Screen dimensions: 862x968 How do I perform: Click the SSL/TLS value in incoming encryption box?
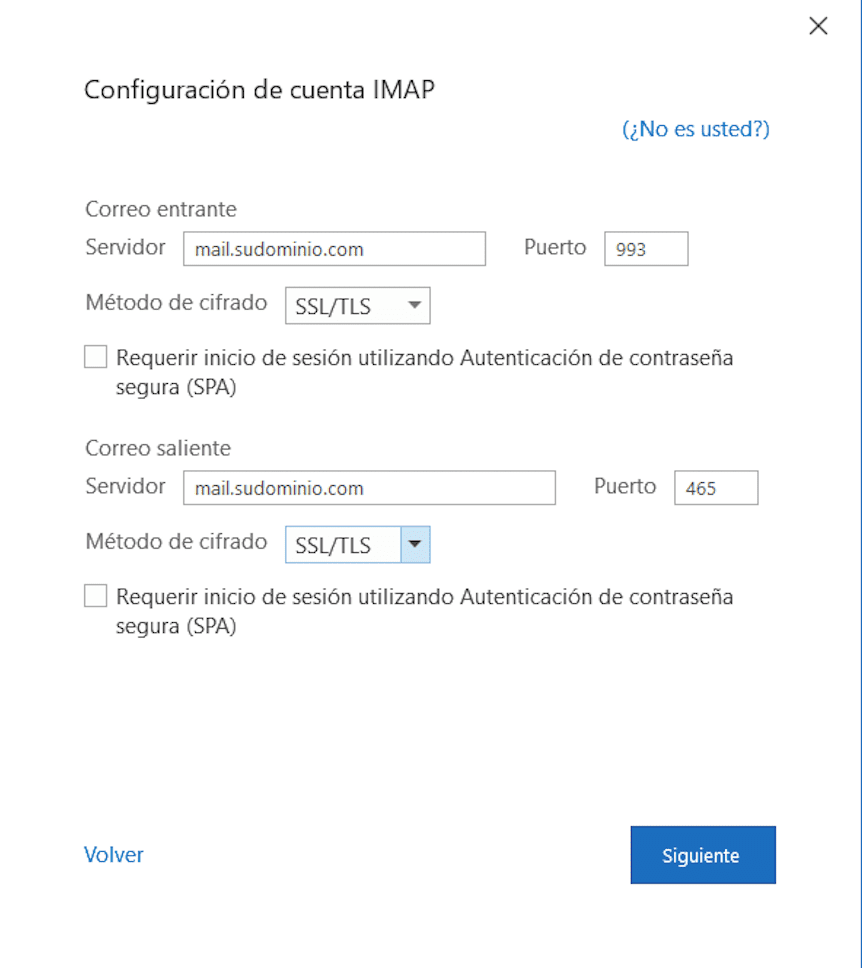pyautogui.click(x=334, y=307)
